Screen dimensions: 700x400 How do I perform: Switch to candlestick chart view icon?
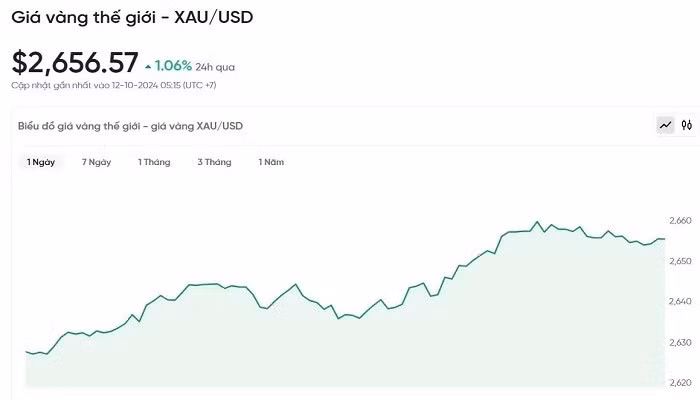tap(687, 126)
